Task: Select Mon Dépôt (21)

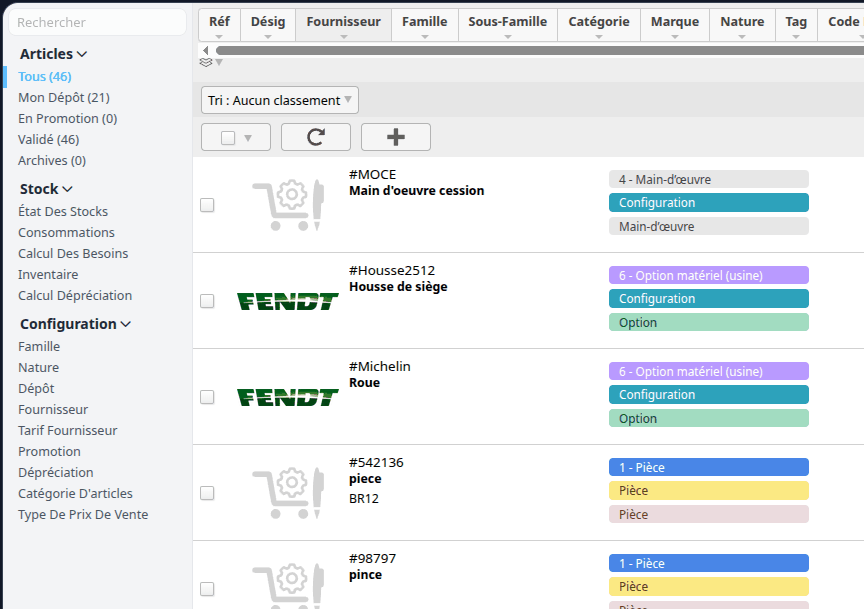Action: click(x=64, y=98)
